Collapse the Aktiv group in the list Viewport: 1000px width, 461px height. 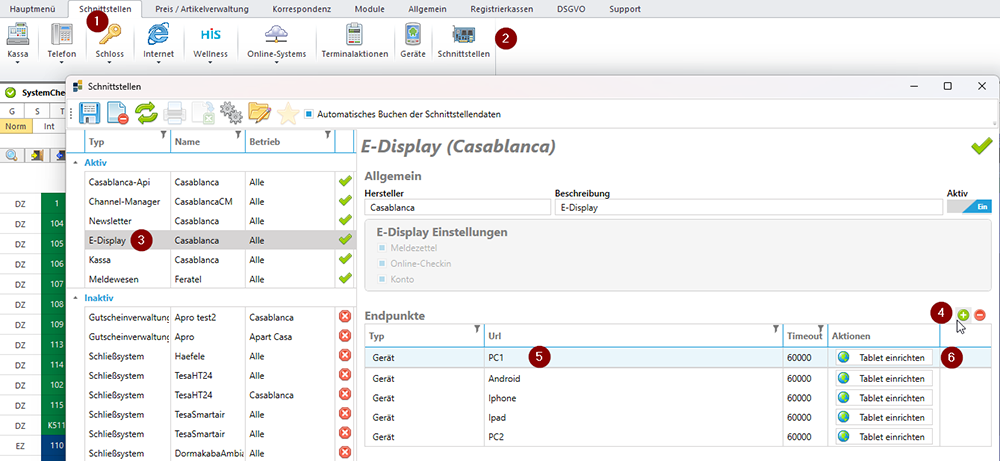[x=76, y=162]
